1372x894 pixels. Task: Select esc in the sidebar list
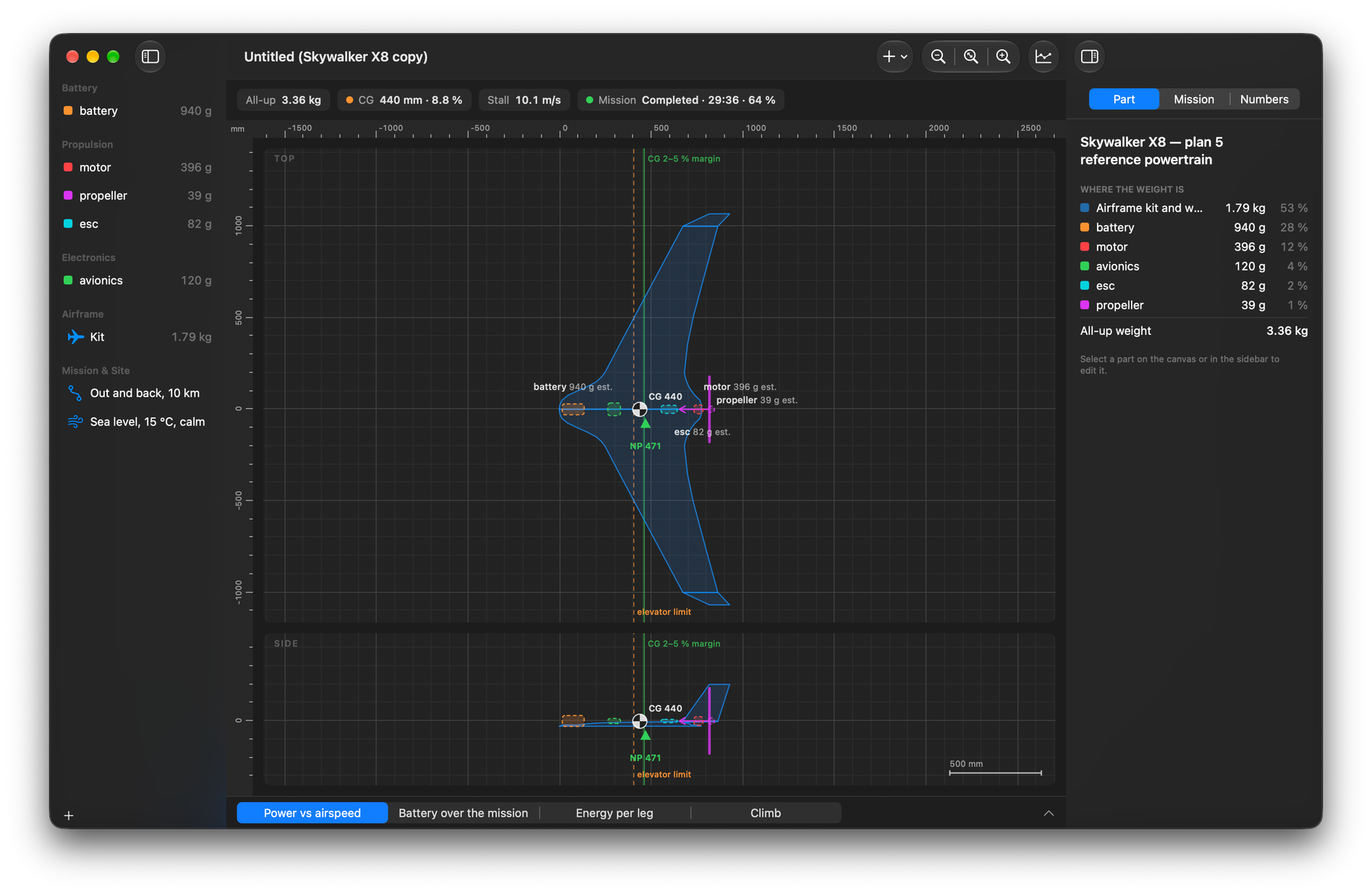(137, 223)
